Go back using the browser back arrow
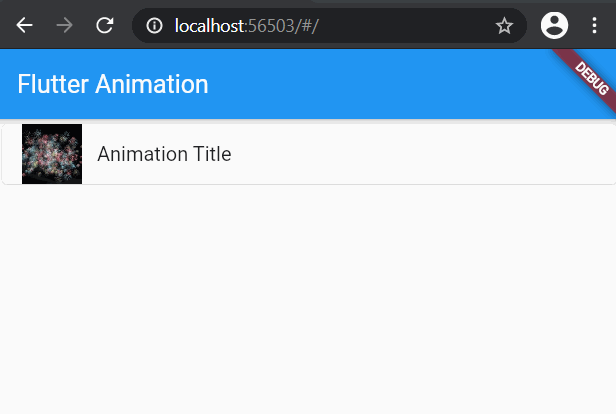This screenshot has width=616, height=414. click(x=24, y=26)
